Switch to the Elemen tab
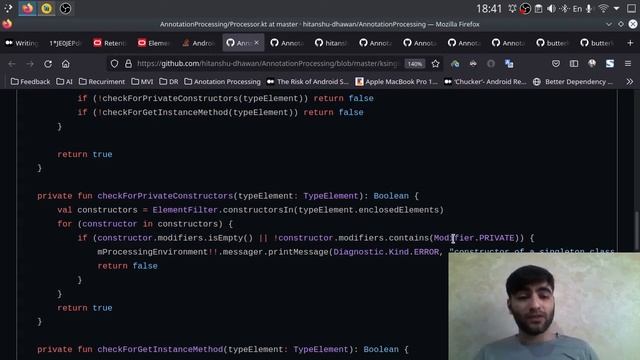This screenshot has width=640, height=360. pos(154,43)
